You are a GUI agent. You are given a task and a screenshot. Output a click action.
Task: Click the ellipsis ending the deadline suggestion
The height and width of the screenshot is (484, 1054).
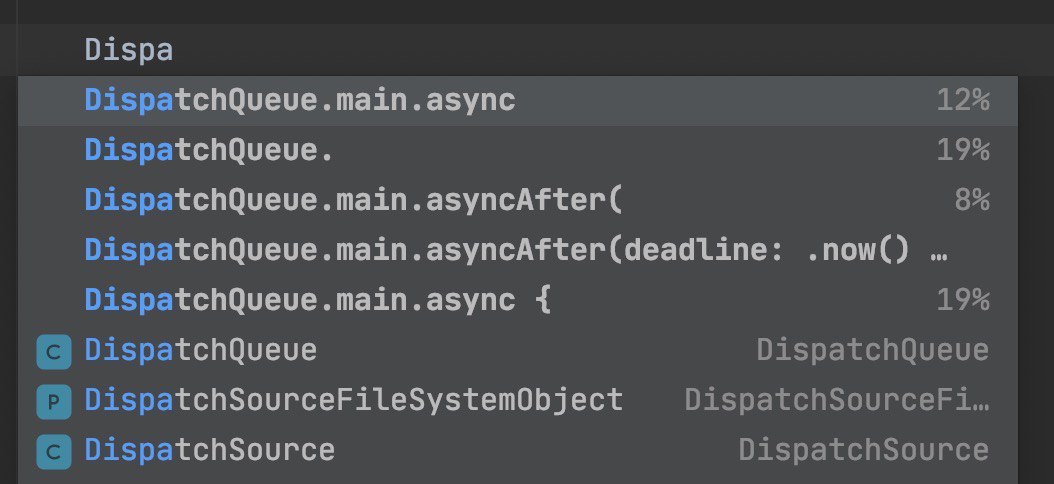[938, 252]
